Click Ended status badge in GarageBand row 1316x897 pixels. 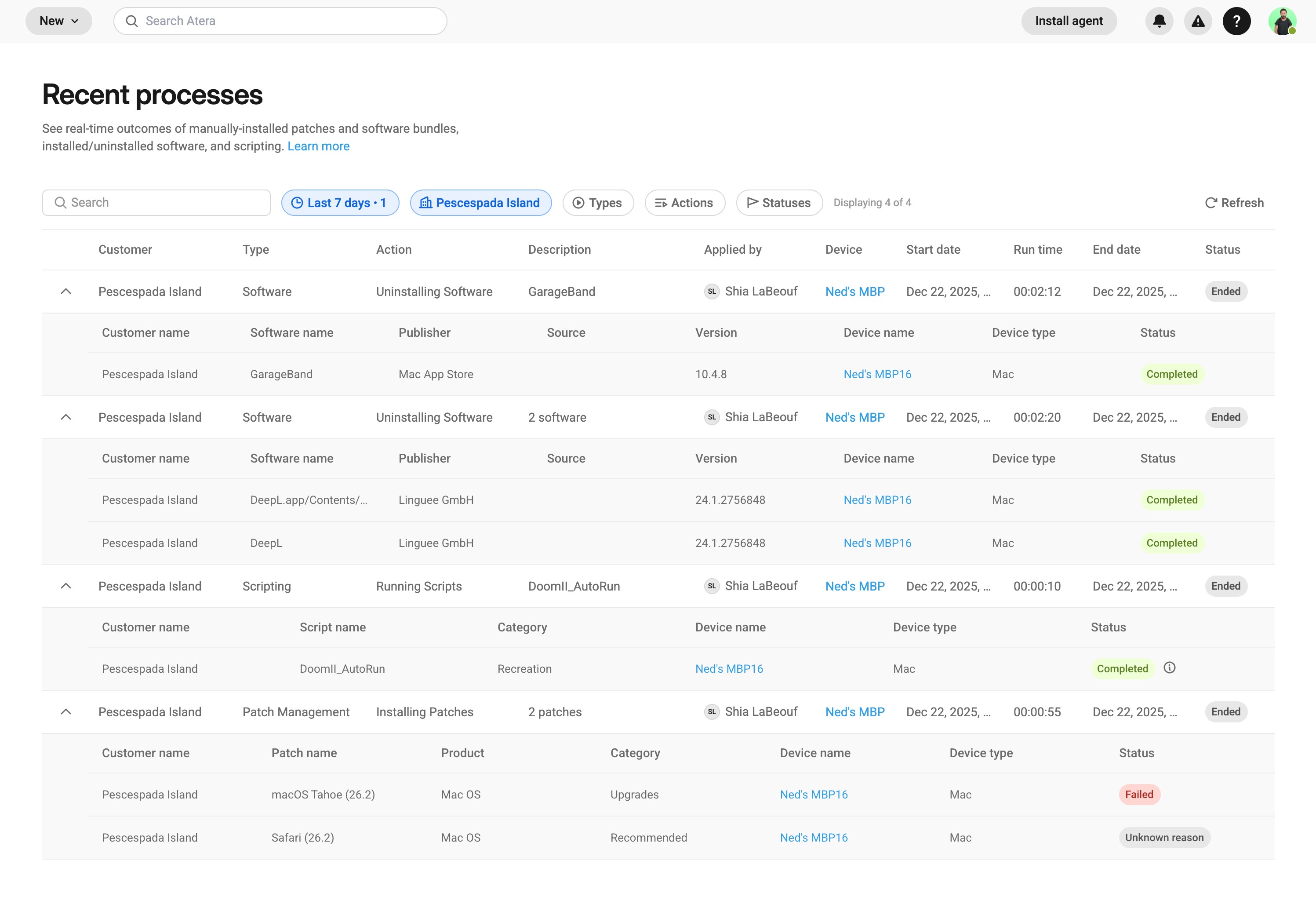point(1226,291)
